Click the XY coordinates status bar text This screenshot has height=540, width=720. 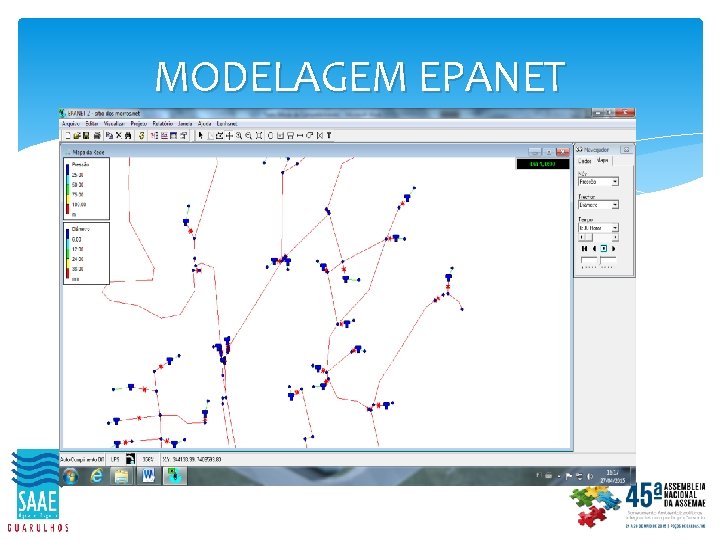click(x=192, y=459)
